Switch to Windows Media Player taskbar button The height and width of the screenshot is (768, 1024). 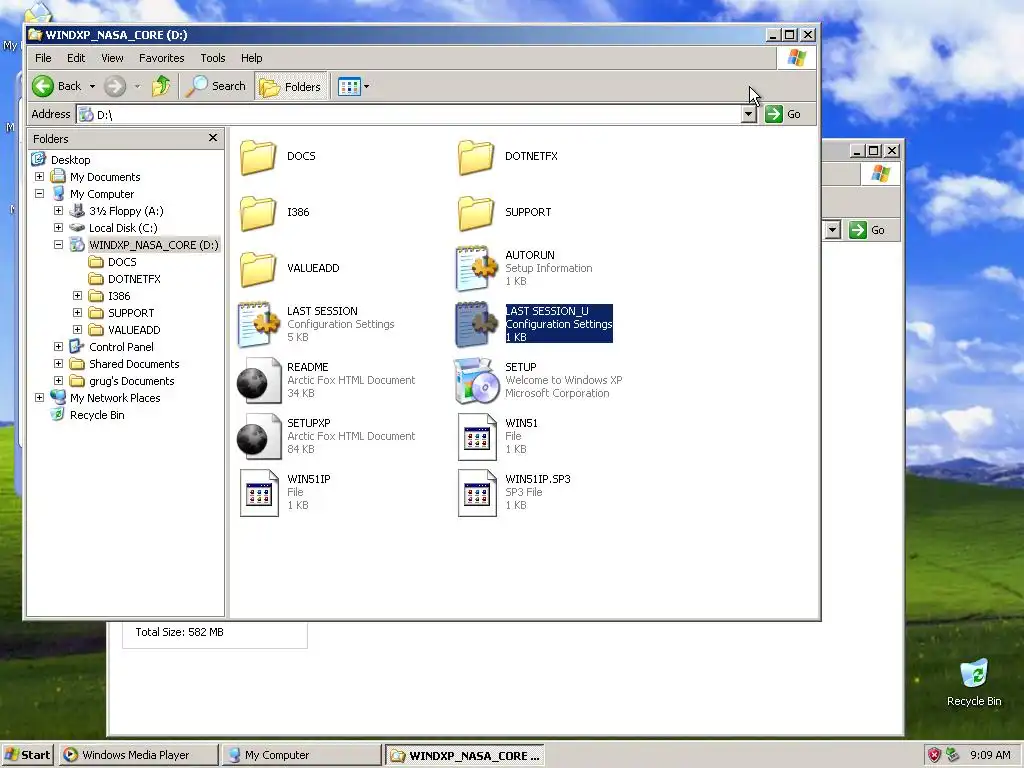(x=138, y=755)
